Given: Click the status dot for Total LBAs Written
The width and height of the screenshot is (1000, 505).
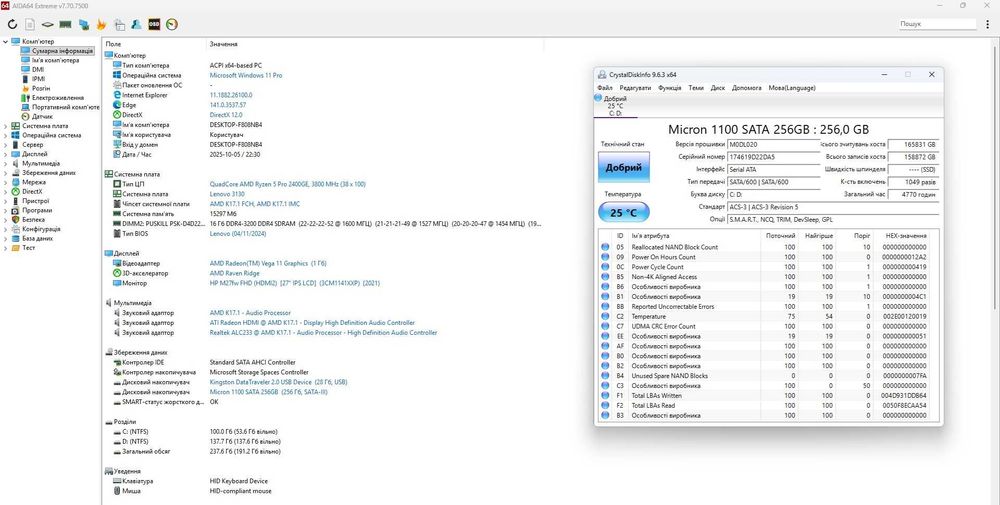Looking at the screenshot, I should pyautogui.click(x=605, y=395).
